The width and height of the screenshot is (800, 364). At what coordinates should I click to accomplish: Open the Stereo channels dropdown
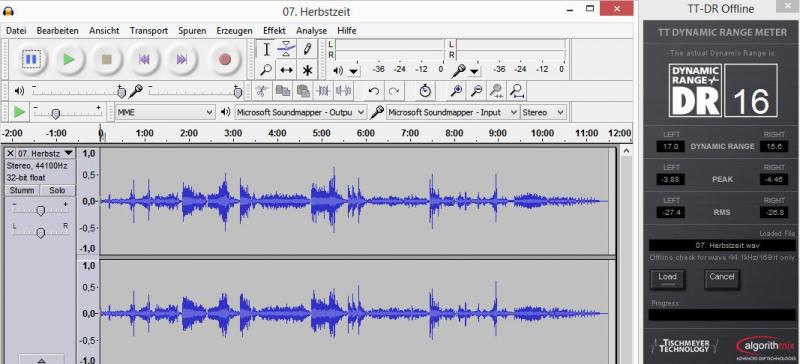pos(543,112)
